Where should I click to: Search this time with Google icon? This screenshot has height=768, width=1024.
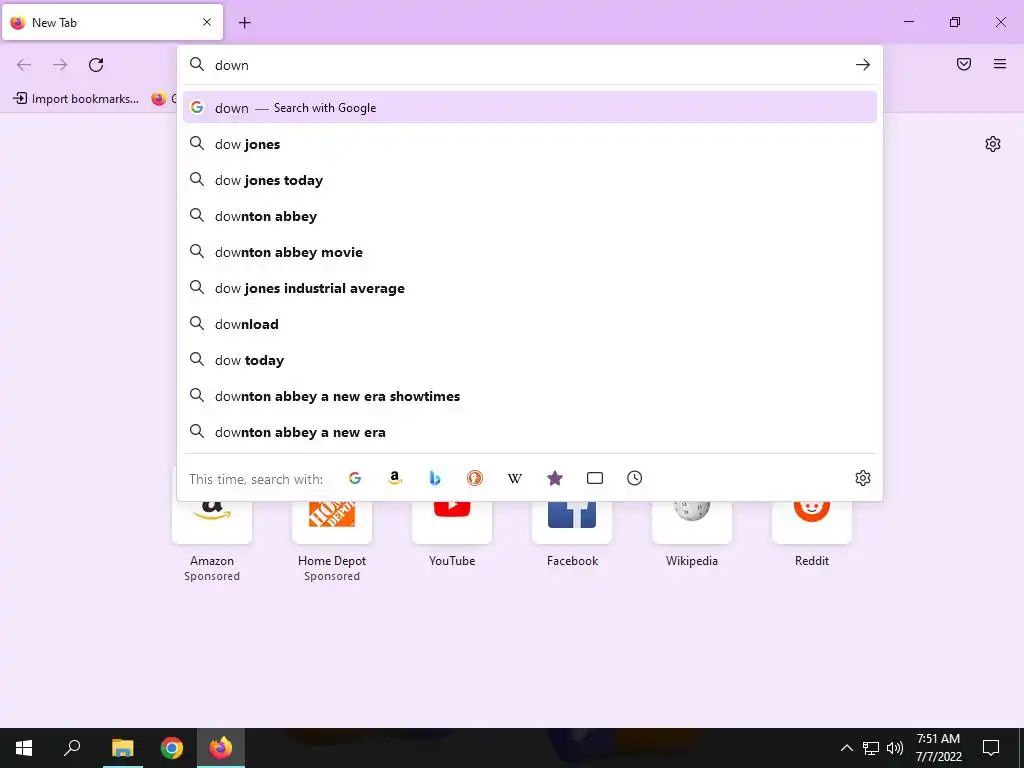pos(355,478)
